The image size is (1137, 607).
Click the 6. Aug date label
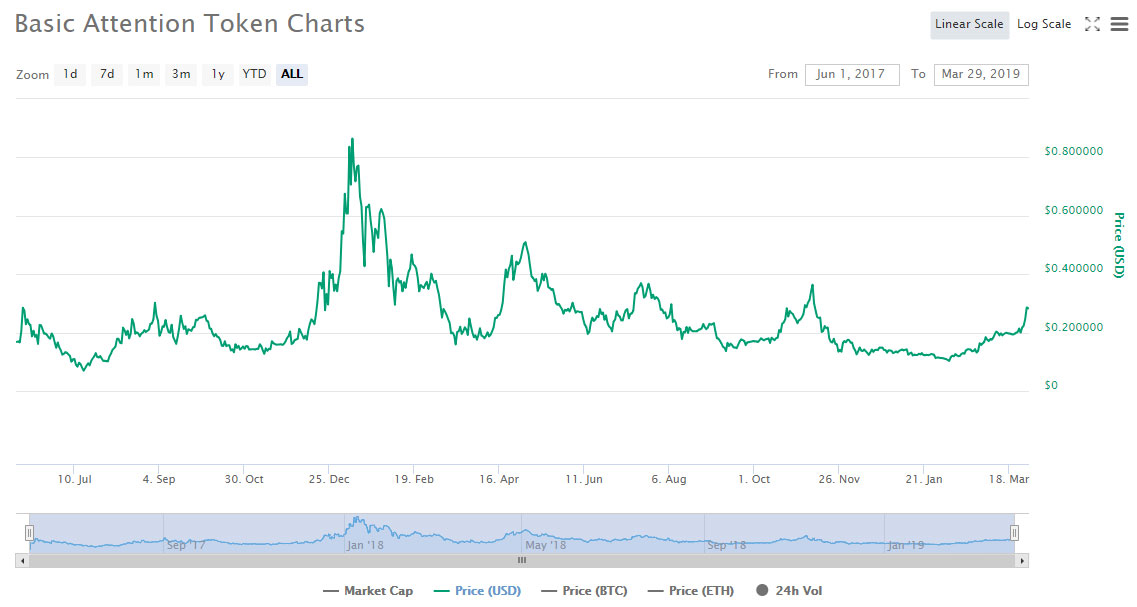pos(669,479)
